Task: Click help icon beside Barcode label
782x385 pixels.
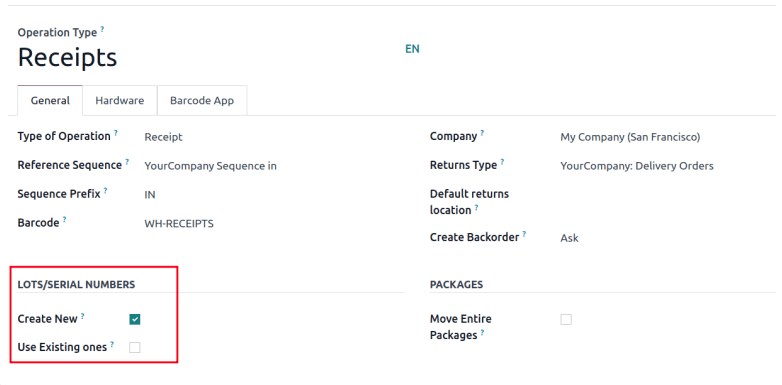Action: tap(65, 220)
